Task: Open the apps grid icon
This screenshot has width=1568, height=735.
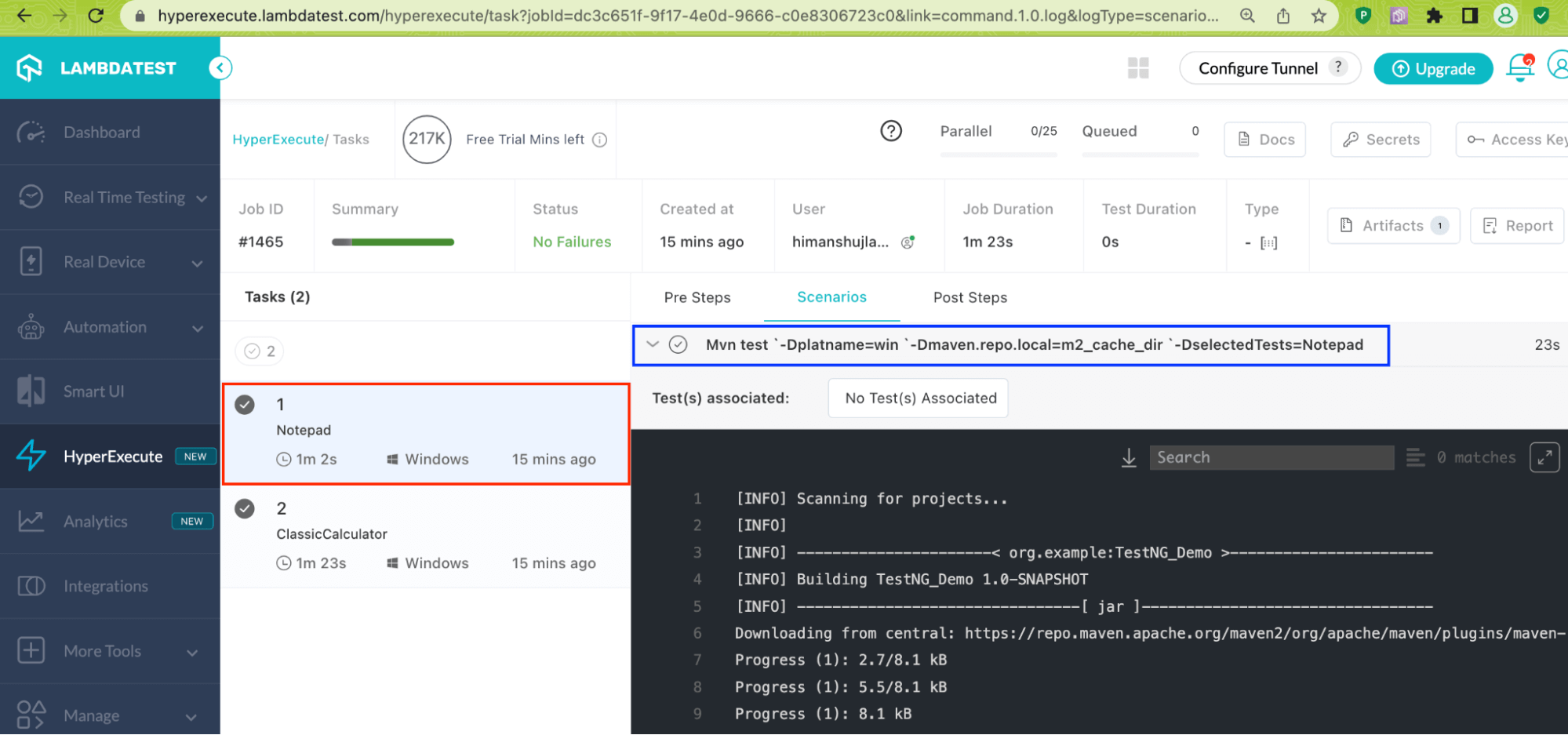Action: click(x=1137, y=68)
